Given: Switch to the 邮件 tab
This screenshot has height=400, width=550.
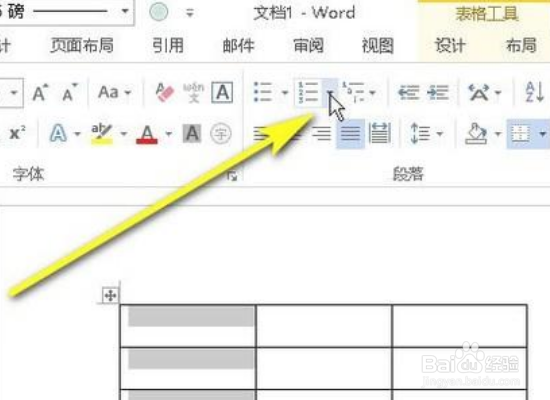Looking at the screenshot, I should pyautogui.click(x=239, y=46).
